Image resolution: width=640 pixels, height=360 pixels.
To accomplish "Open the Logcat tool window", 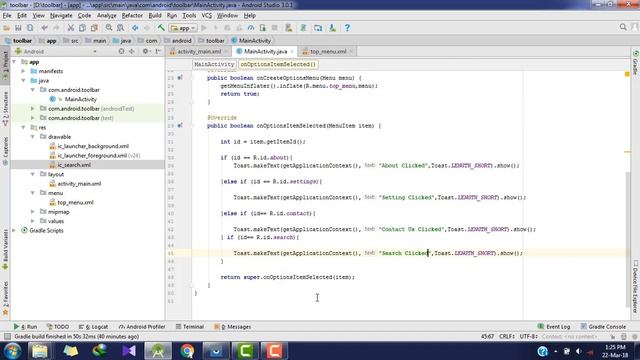I will click(x=93, y=327).
